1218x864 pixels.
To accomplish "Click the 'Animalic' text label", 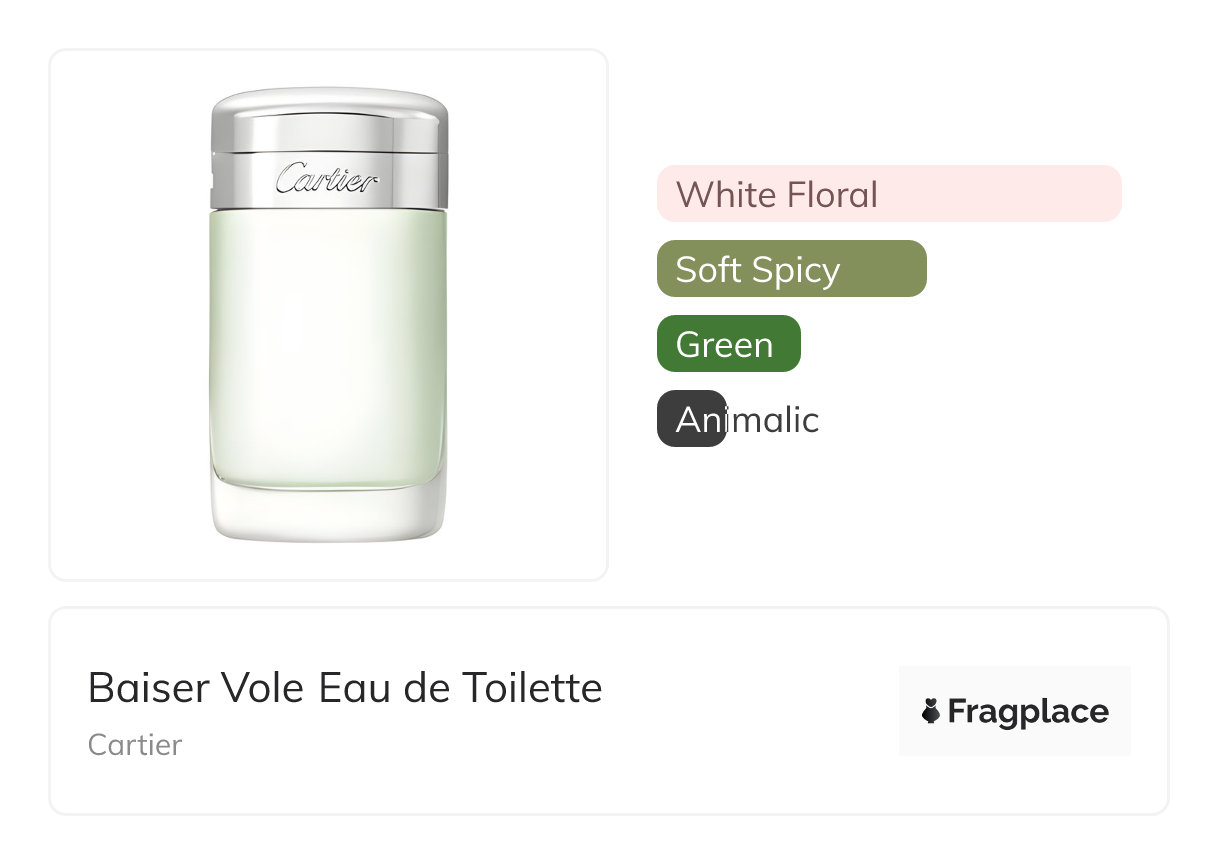I will tap(748, 420).
